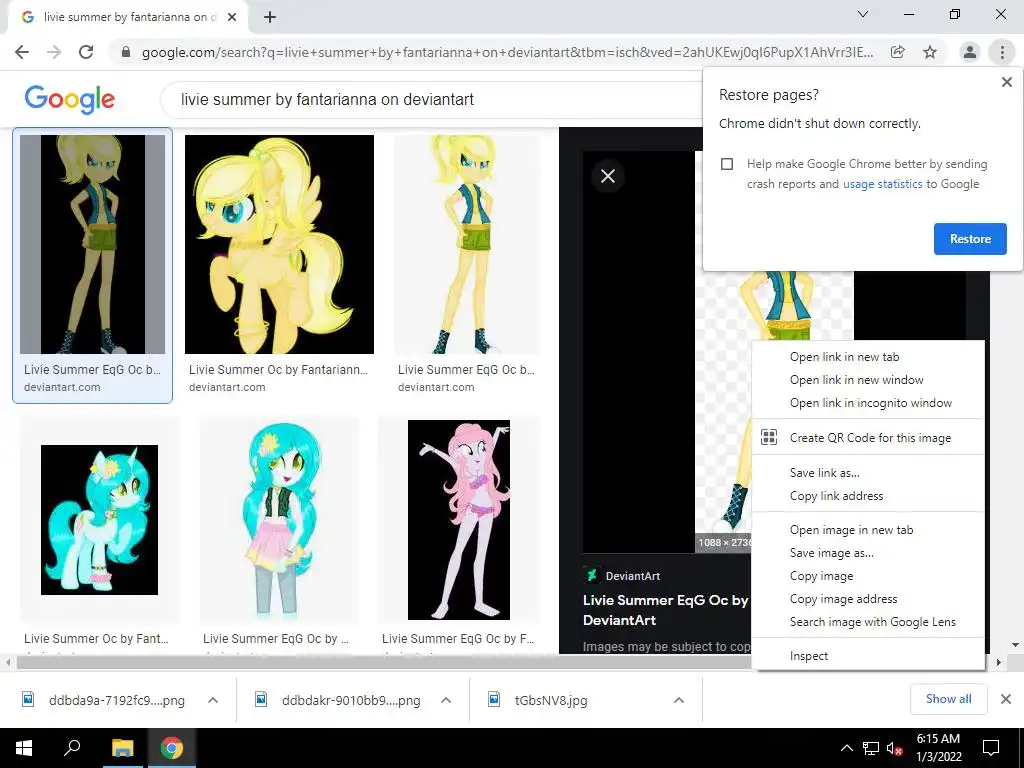Open the pink-haired girl thumbnail
This screenshot has width=1024, height=768.
click(x=458, y=520)
